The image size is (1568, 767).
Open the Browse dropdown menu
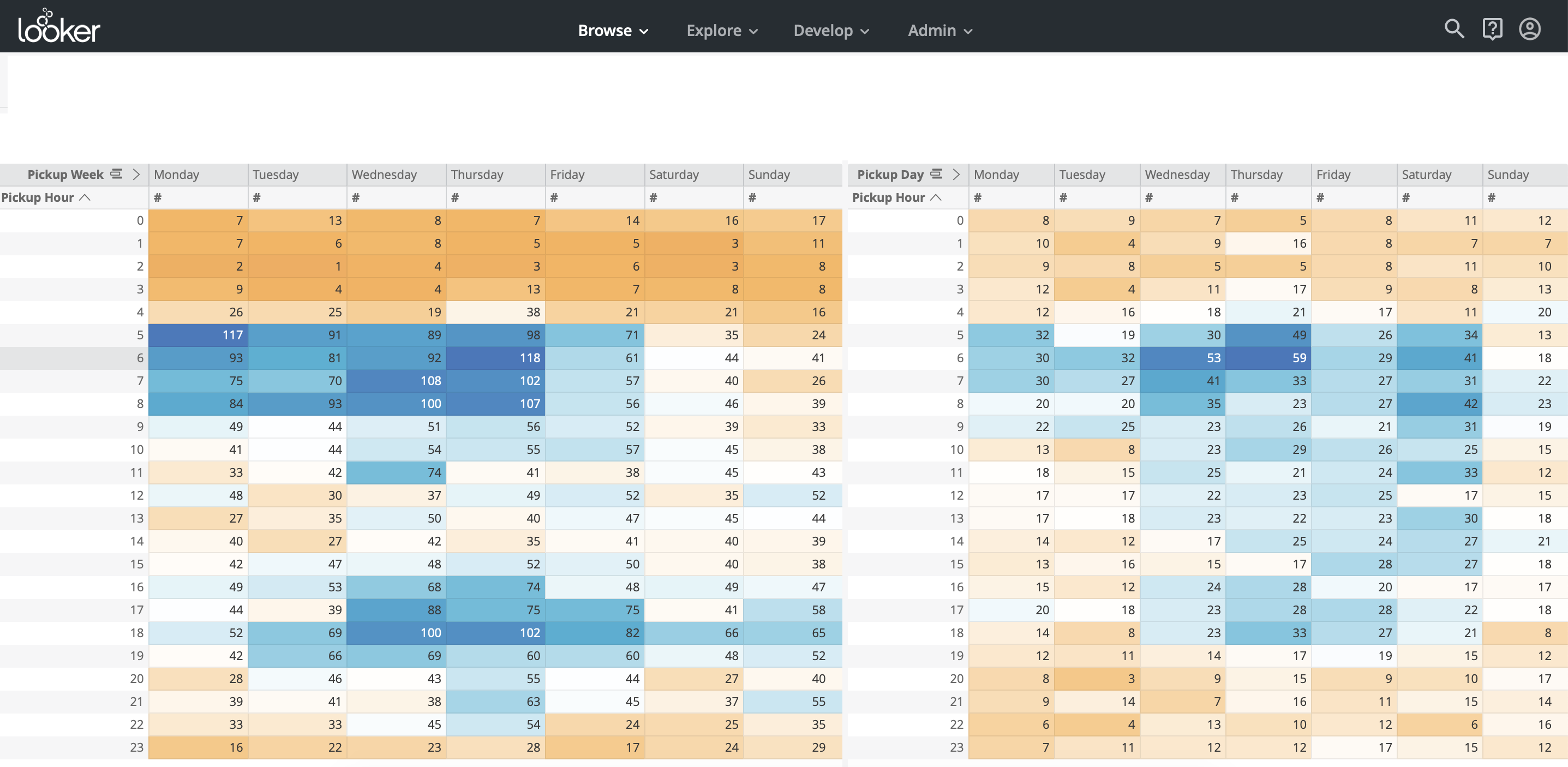tap(612, 31)
